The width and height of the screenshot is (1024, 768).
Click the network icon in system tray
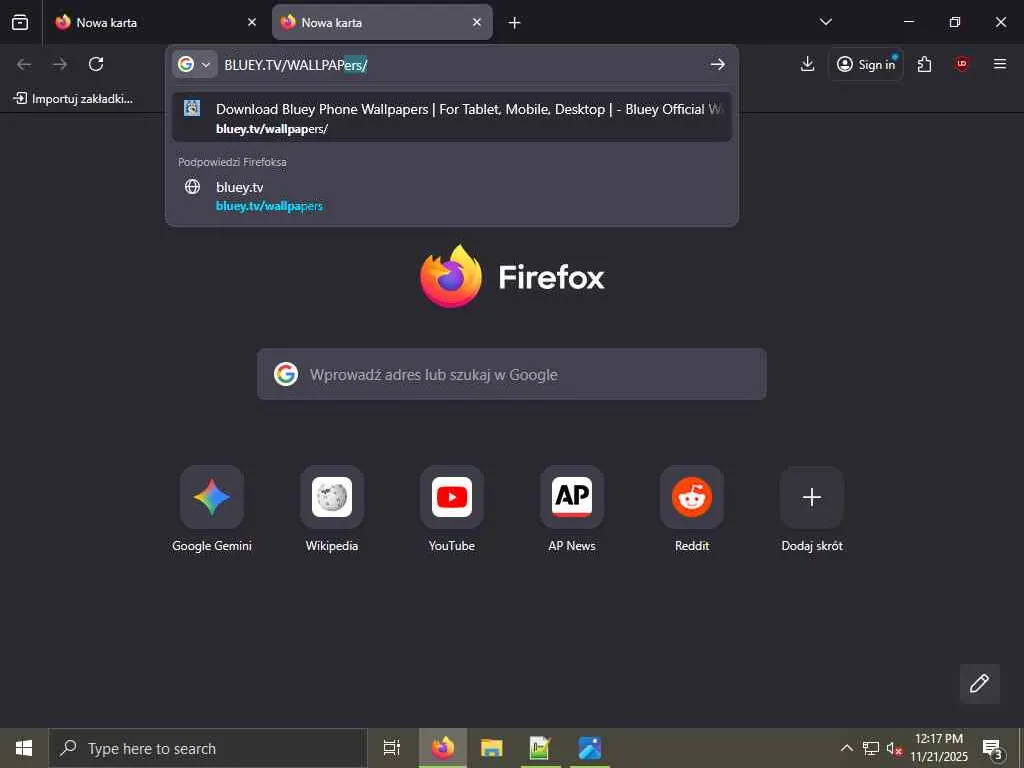coord(871,748)
